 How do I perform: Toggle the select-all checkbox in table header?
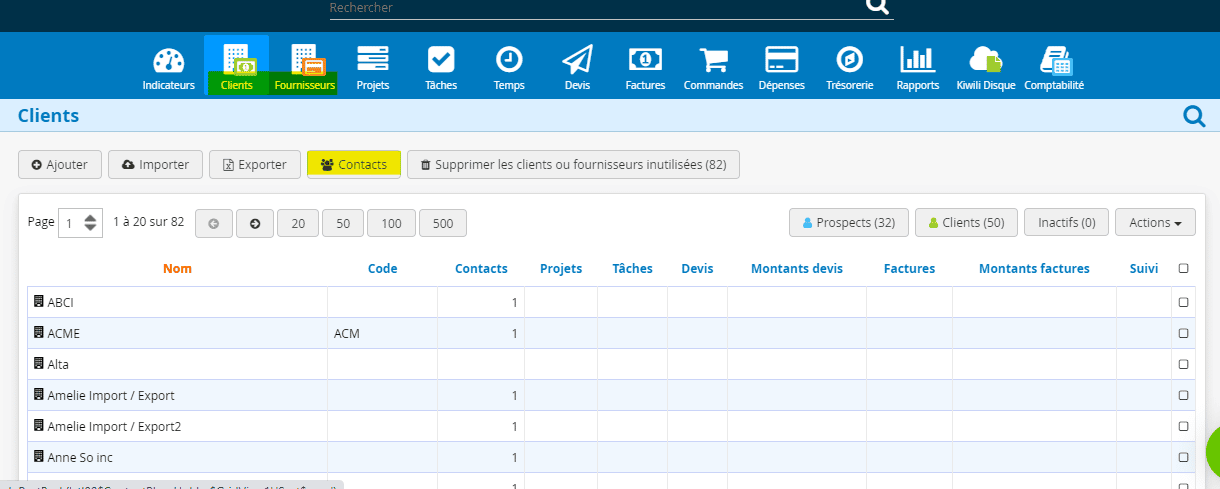tap(1183, 268)
